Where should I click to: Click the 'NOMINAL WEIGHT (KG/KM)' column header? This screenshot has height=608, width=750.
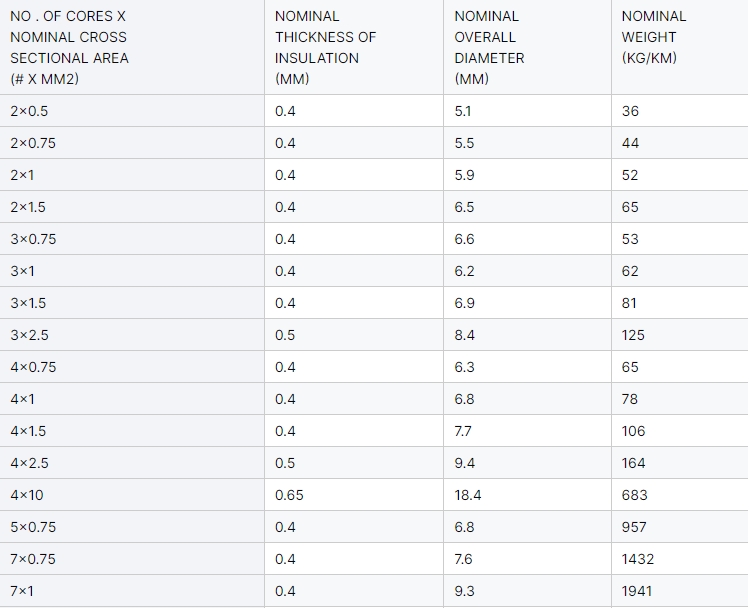click(654, 37)
